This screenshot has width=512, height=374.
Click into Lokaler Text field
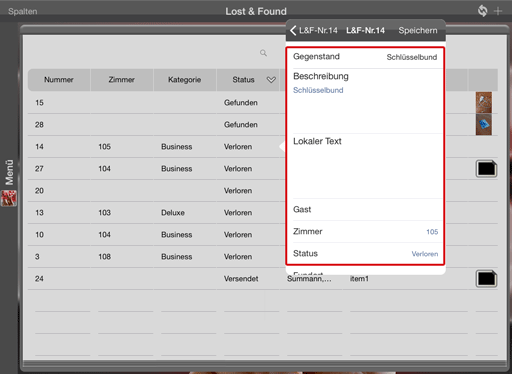coord(365,166)
